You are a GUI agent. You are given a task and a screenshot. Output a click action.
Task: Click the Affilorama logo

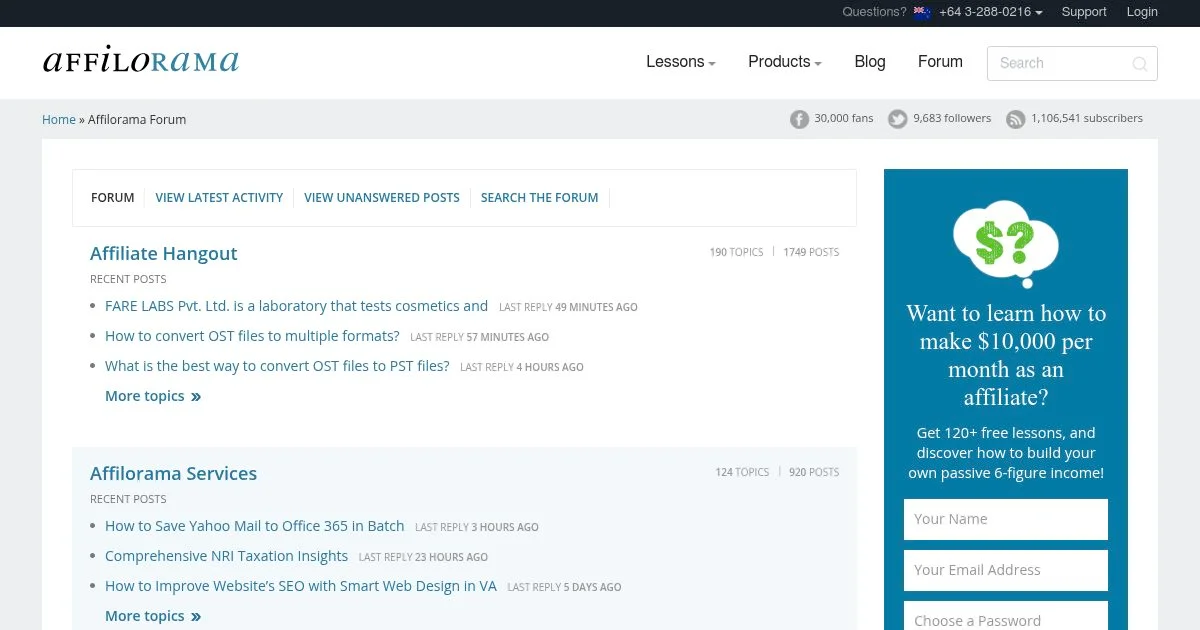[141, 60]
